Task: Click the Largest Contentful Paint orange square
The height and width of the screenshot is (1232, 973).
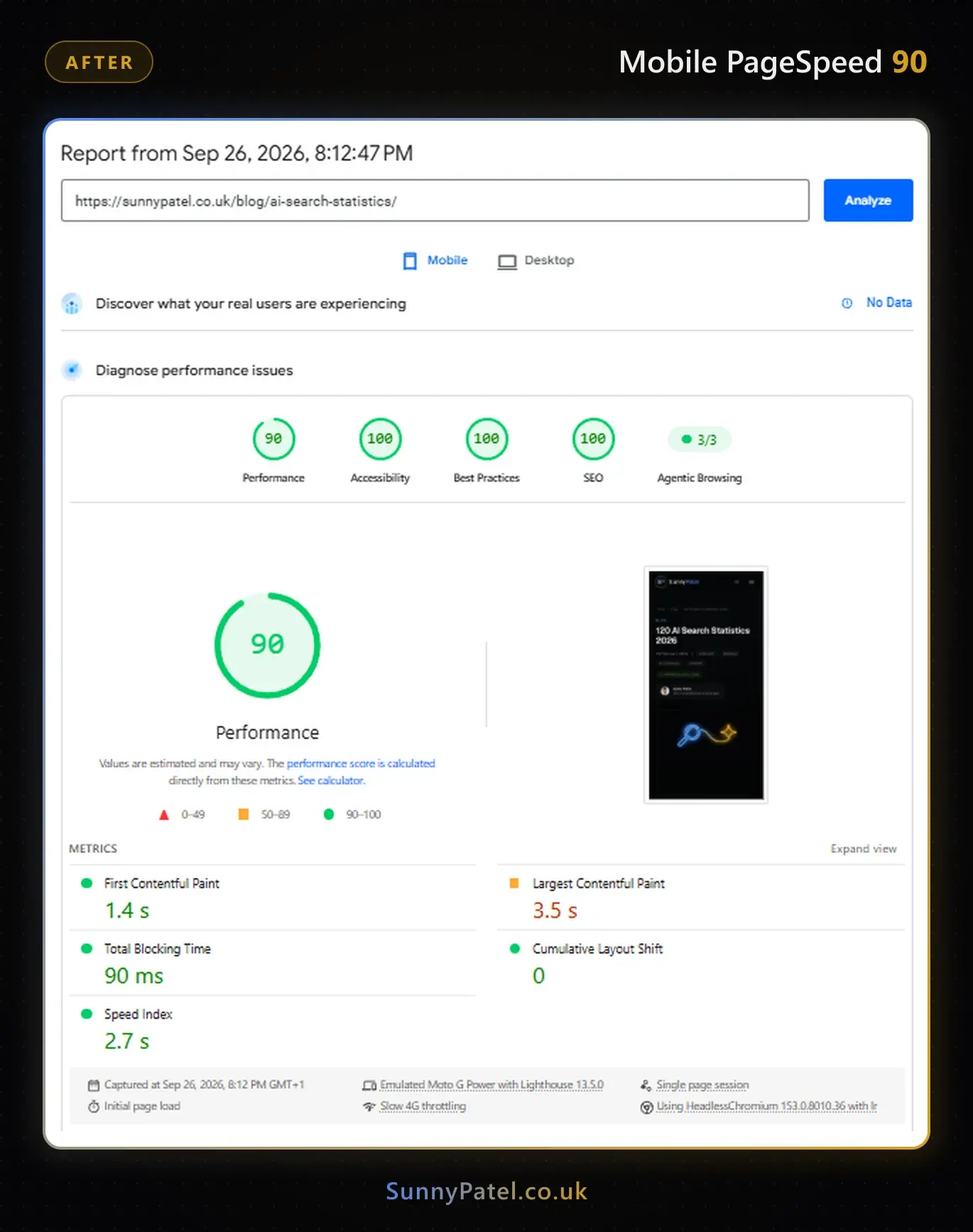Action: coord(514,883)
